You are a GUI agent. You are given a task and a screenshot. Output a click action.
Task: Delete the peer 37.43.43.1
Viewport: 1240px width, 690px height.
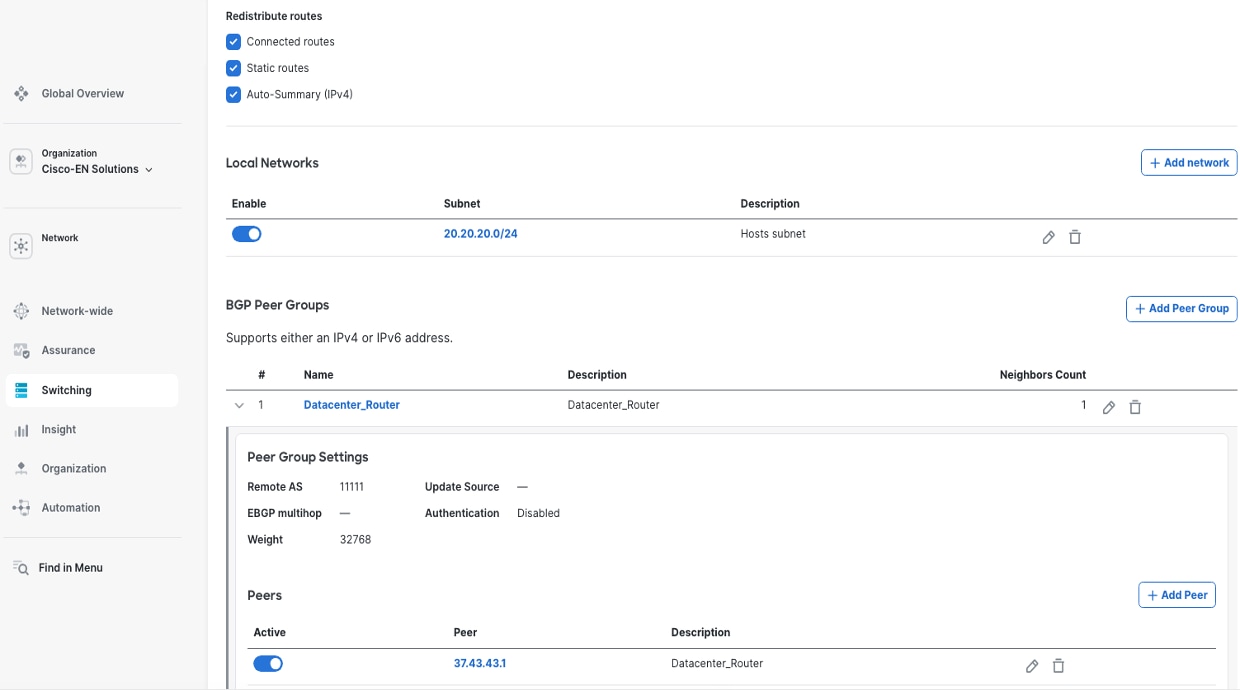click(x=1058, y=665)
